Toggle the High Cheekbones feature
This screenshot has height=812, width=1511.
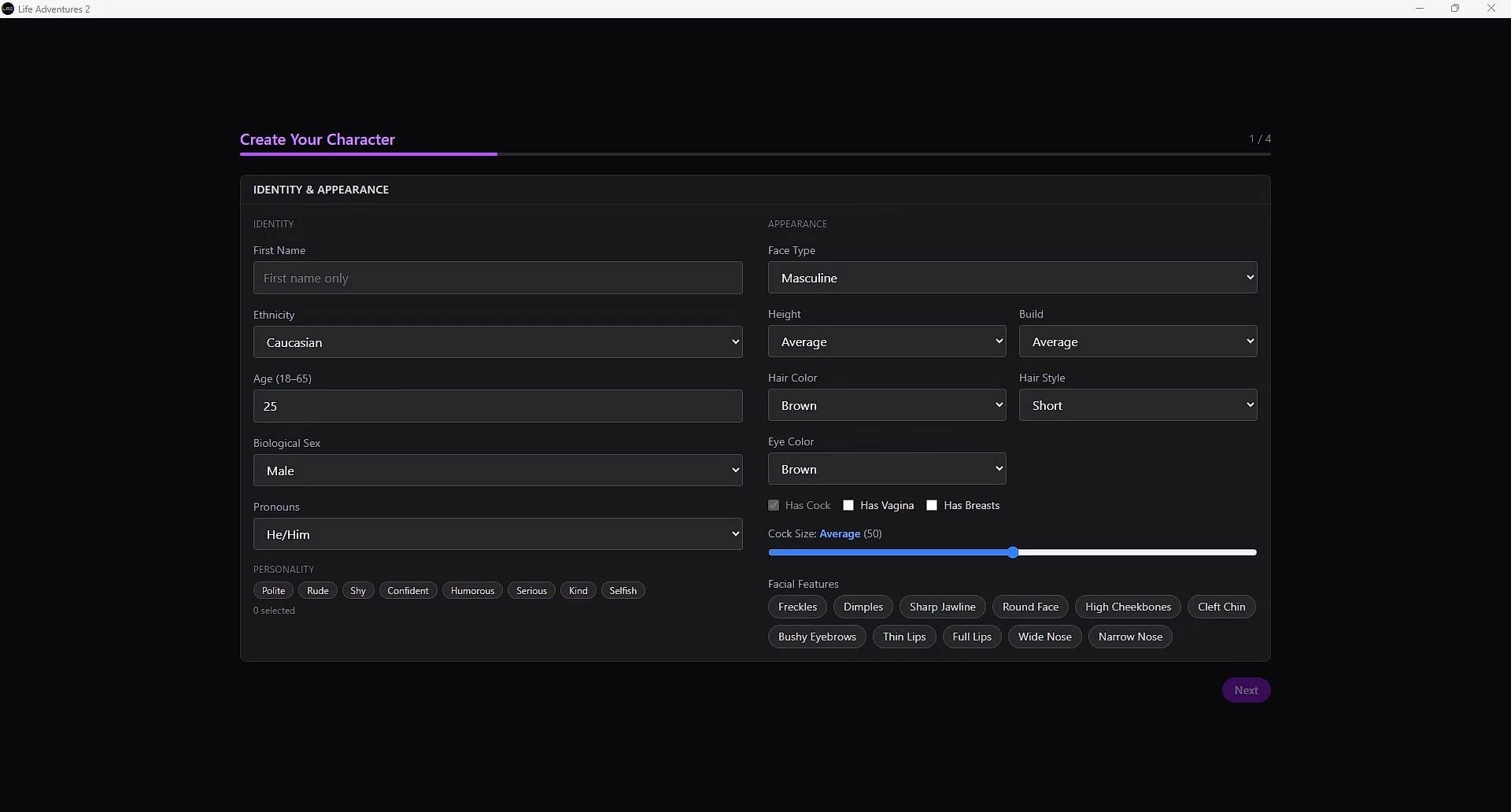point(1128,607)
